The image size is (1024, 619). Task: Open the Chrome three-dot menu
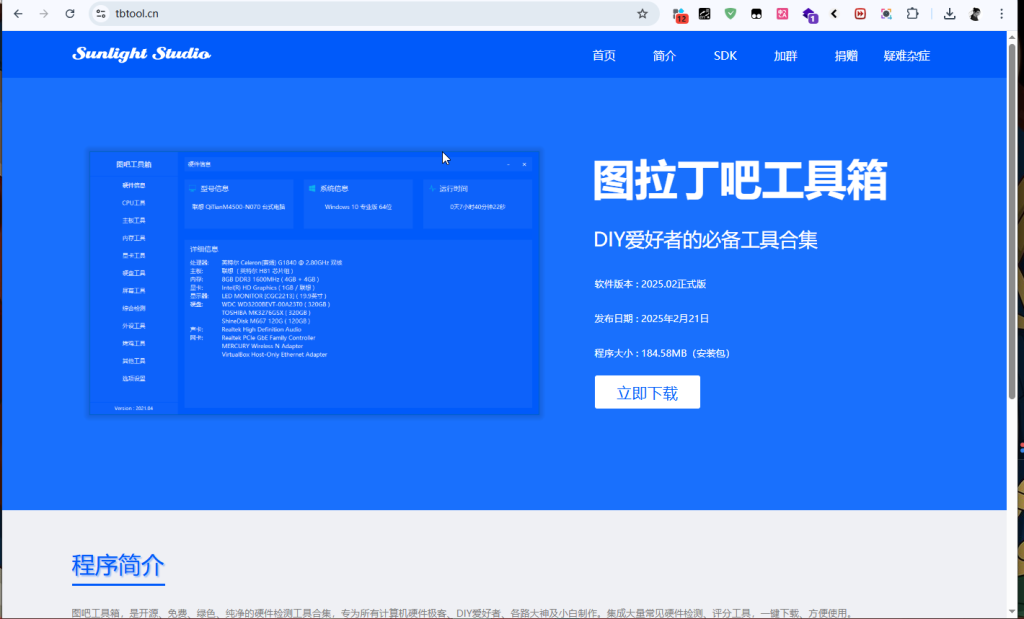(x=1003, y=14)
